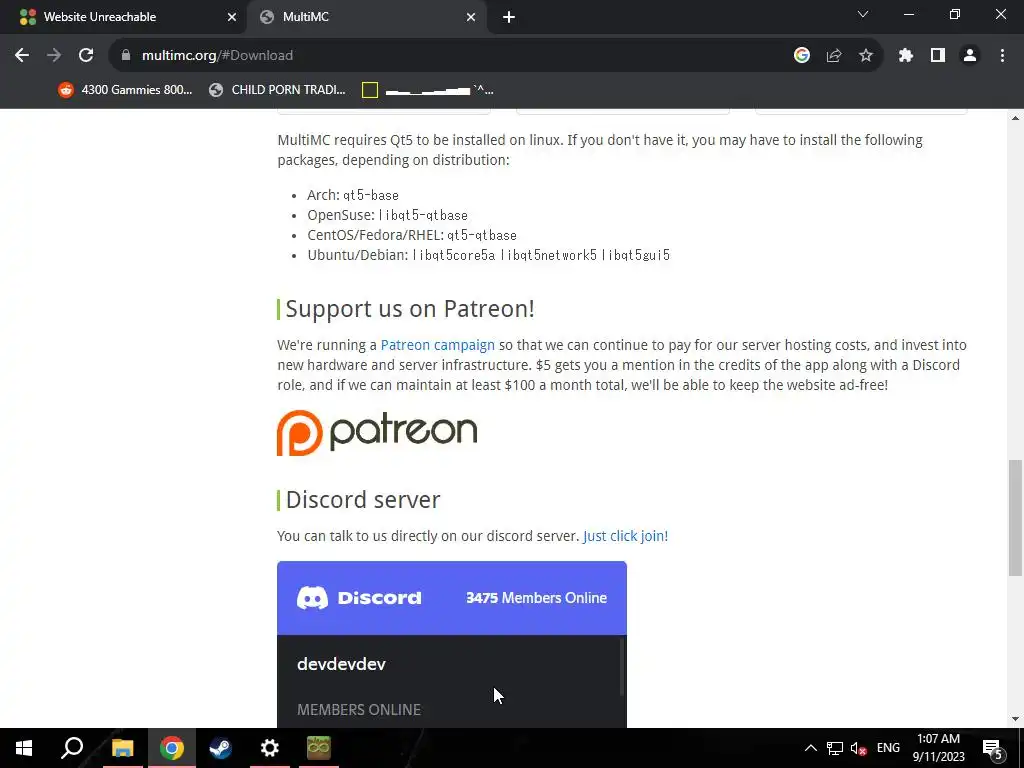Reload the MultiMC page
This screenshot has height=768, width=1024.
pyautogui.click(x=86, y=56)
